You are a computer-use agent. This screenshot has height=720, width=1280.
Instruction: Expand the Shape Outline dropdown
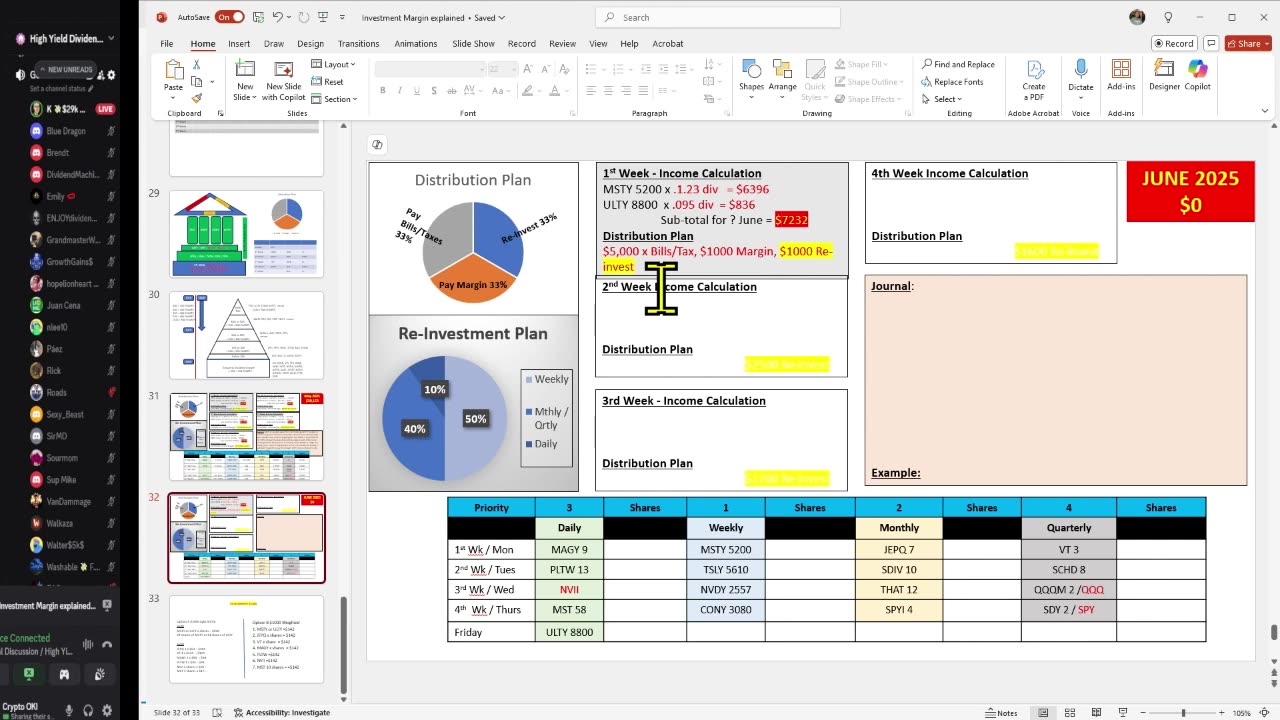[868, 82]
